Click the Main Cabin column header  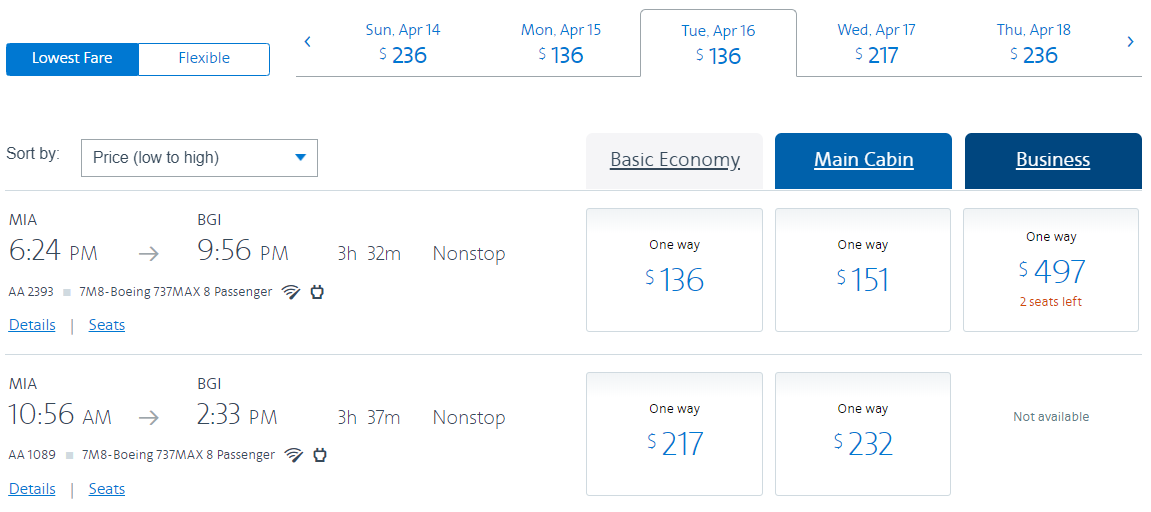click(x=863, y=160)
